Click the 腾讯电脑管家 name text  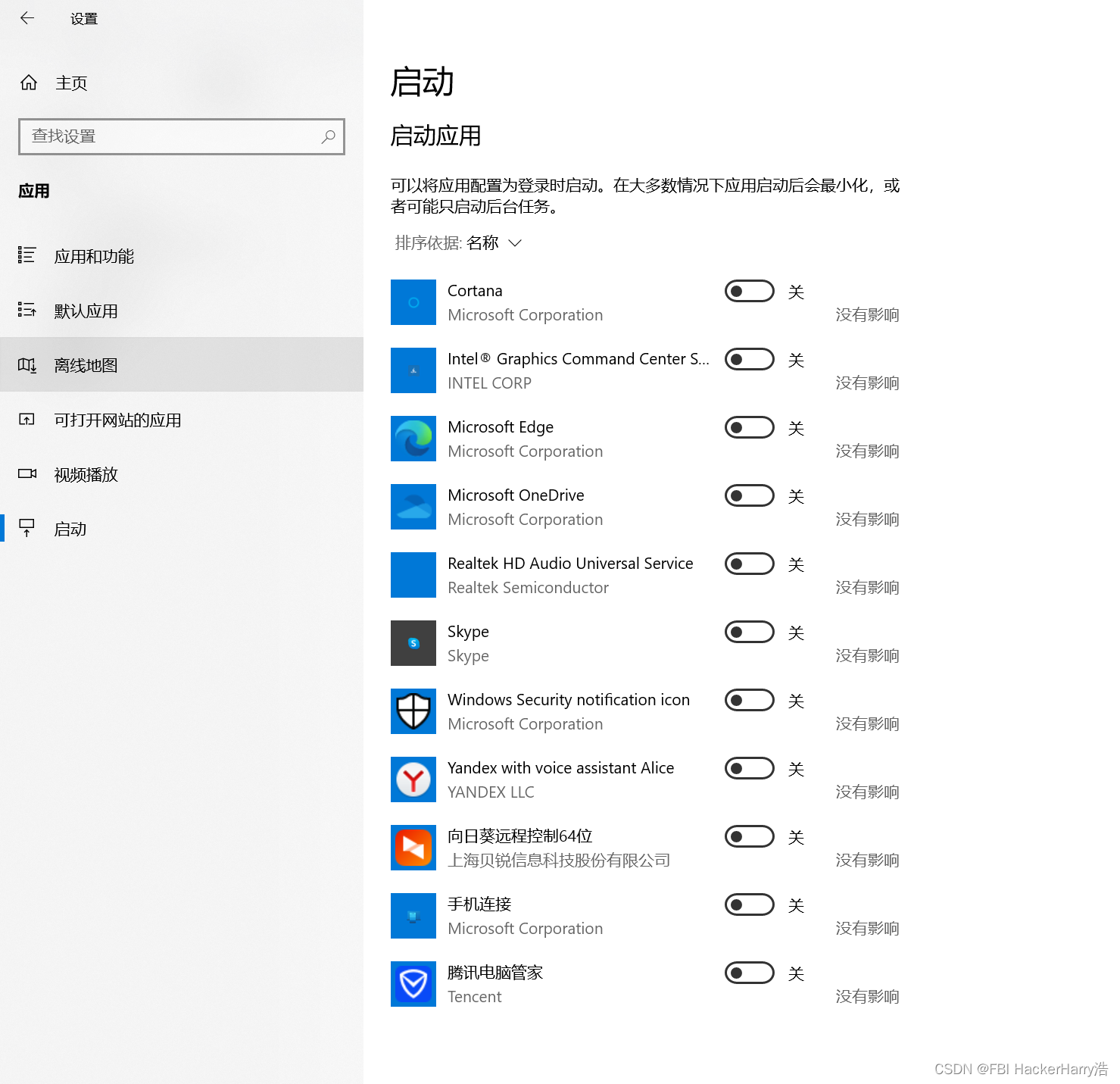pos(495,973)
